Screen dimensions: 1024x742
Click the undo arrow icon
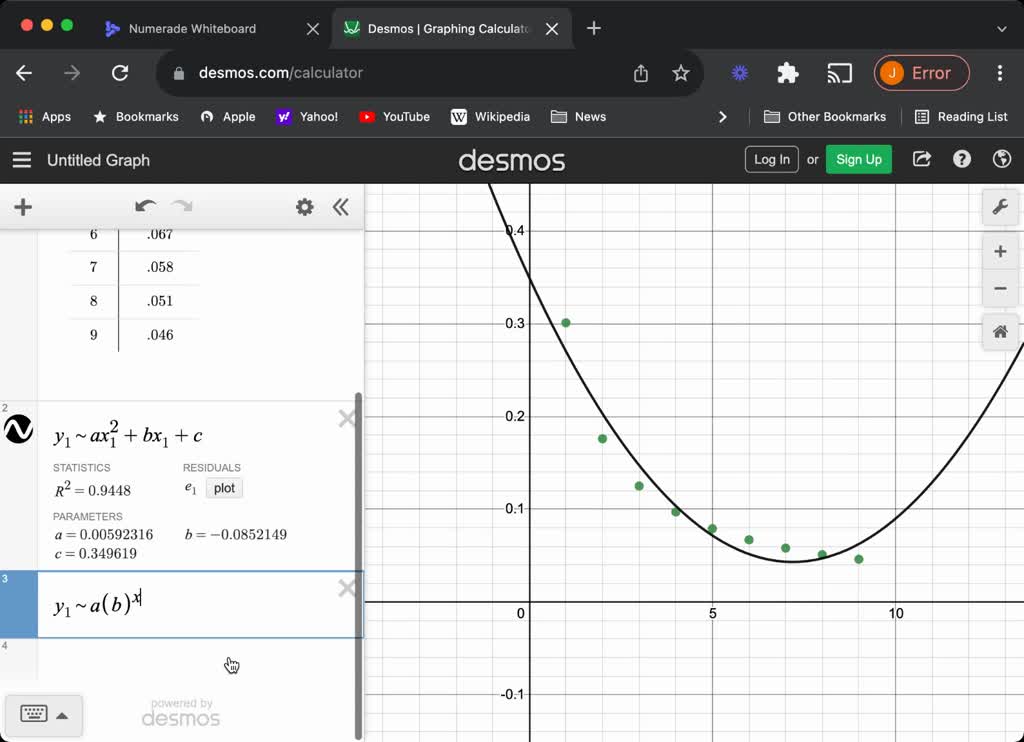(146, 206)
